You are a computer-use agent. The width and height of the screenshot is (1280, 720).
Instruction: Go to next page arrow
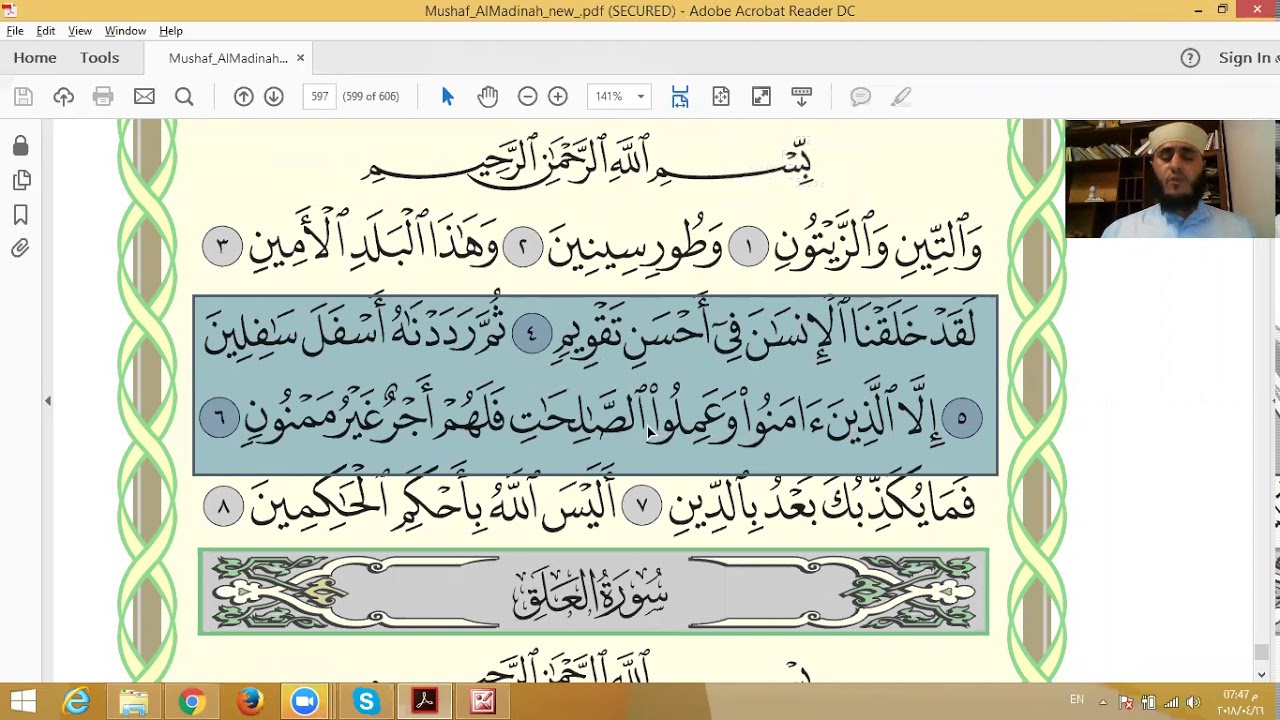274,96
